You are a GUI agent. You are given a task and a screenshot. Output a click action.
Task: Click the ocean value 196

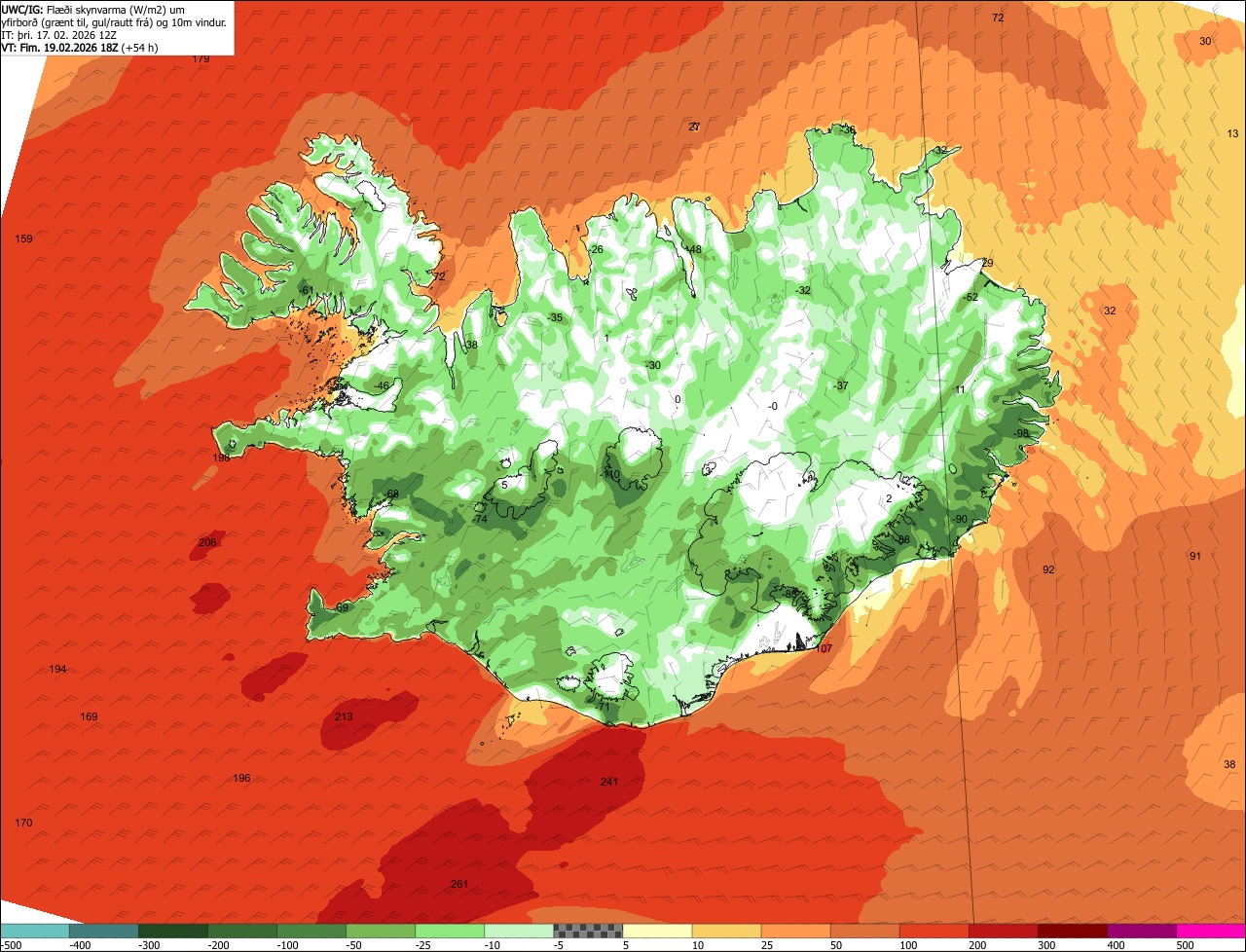(x=241, y=779)
